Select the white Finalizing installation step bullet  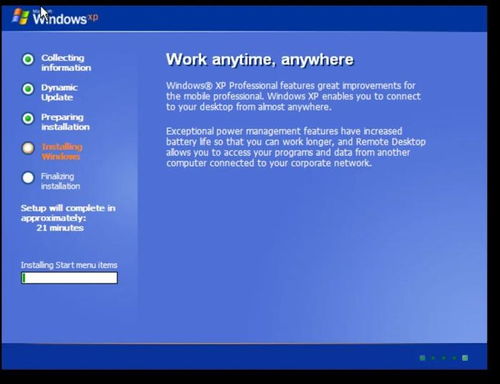click(28, 178)
